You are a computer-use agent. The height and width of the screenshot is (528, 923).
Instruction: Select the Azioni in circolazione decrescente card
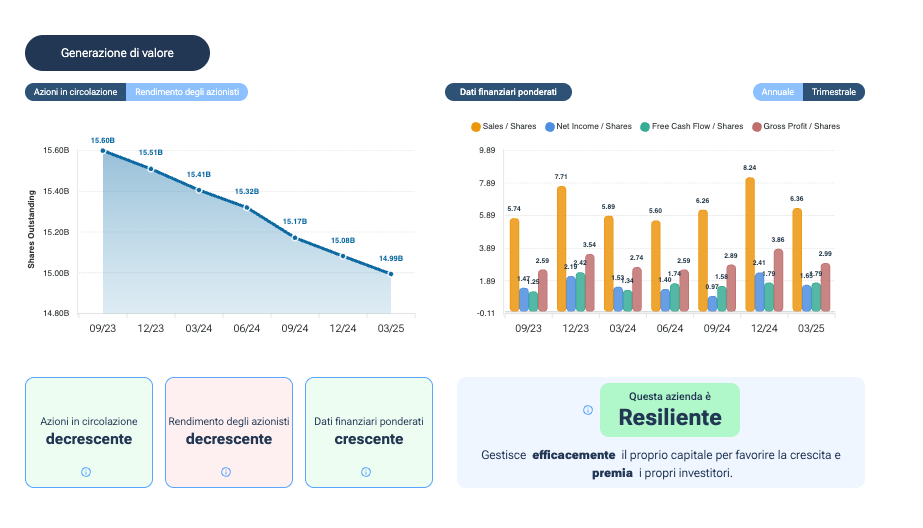coord(89,432)
